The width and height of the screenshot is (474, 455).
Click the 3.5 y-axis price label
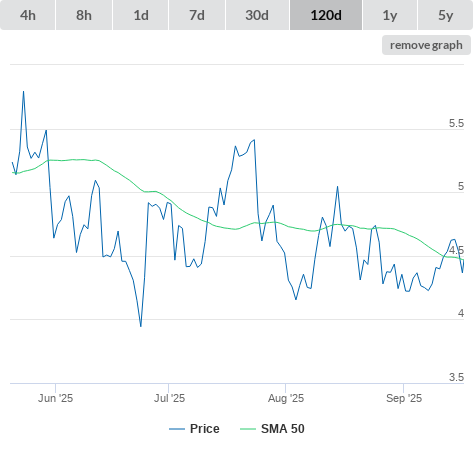[x=456, y=377]
